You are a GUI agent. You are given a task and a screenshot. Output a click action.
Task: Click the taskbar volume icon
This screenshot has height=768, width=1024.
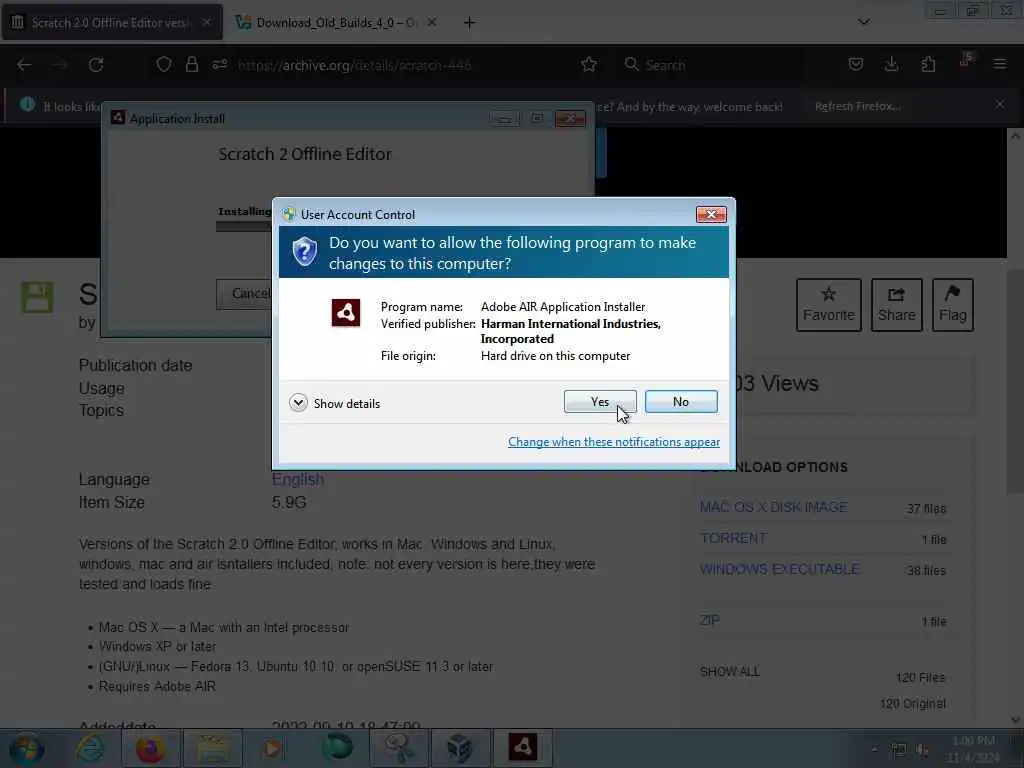tap(923, 750)
